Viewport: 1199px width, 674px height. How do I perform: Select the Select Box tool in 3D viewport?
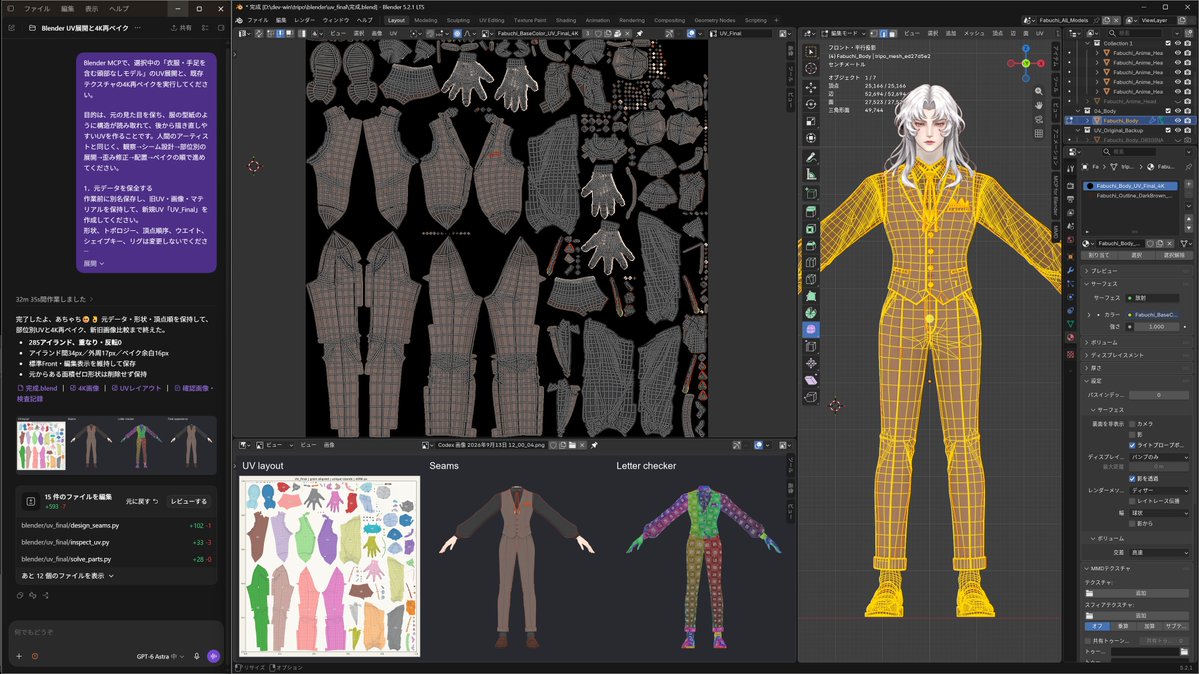point(811,51)
